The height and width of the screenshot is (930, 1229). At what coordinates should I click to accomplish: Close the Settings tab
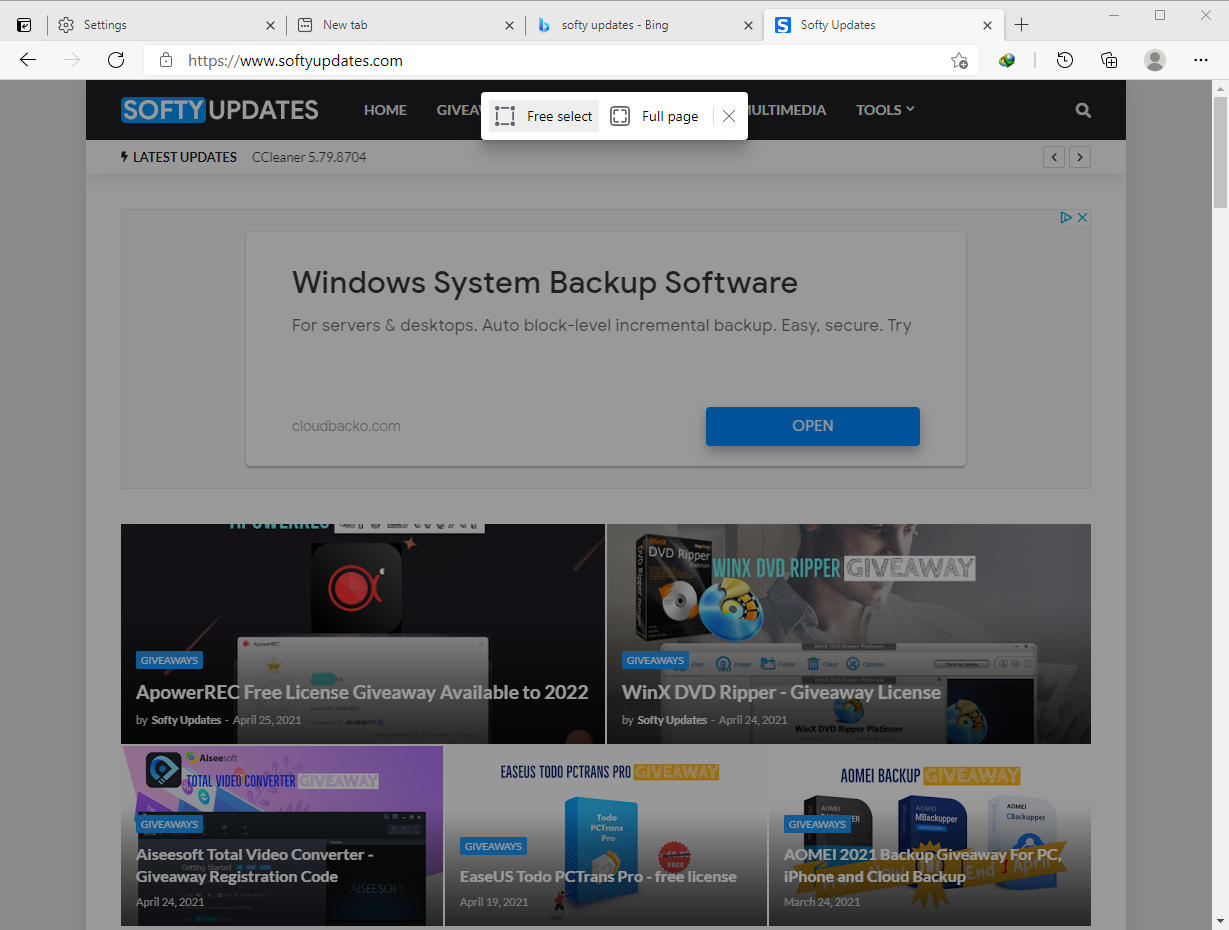point(270,25)
